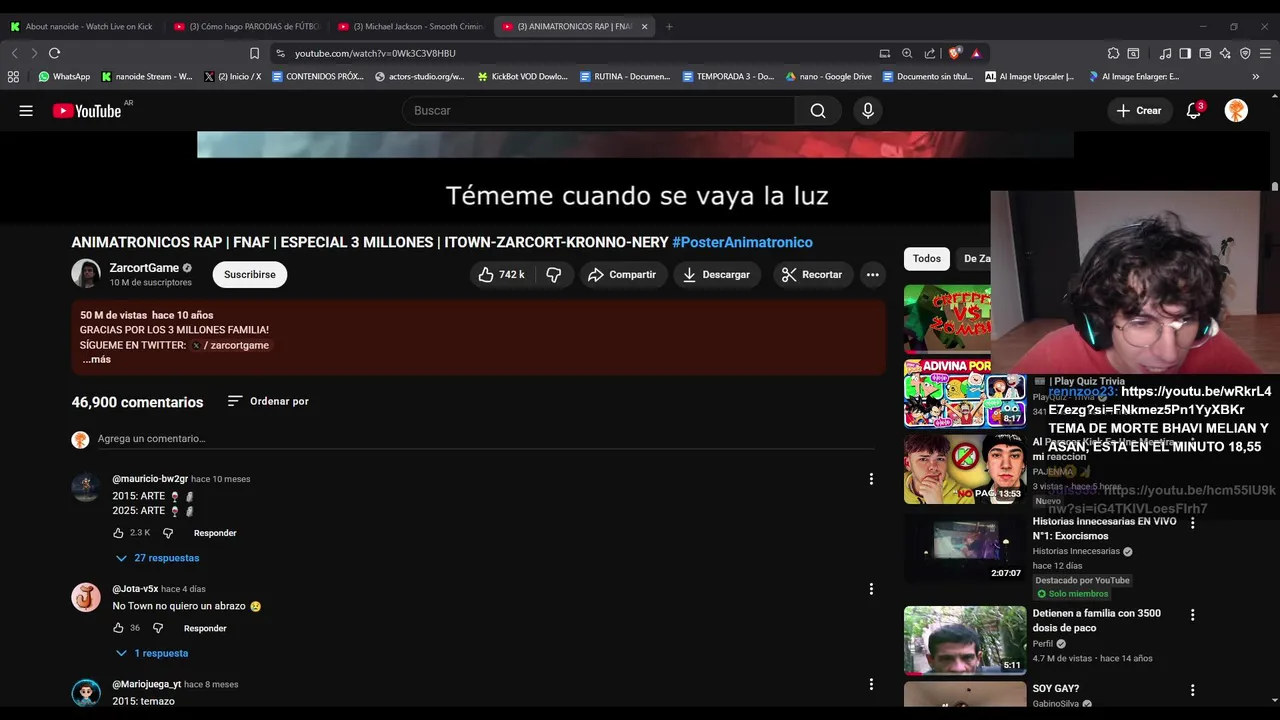Open more actions next to Recortar
1280x720 pixels.
pyautogui.click(x=873, y=275)
